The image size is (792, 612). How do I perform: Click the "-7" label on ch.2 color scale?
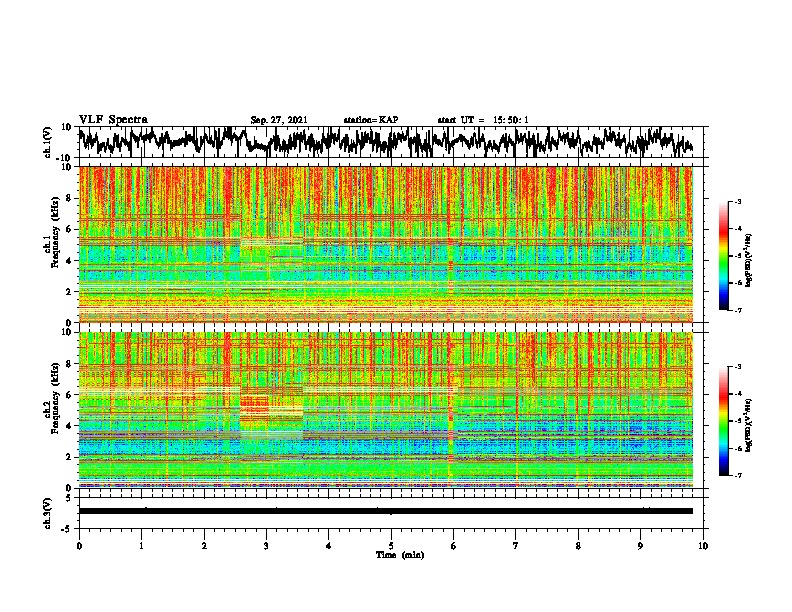click(738, 476)
